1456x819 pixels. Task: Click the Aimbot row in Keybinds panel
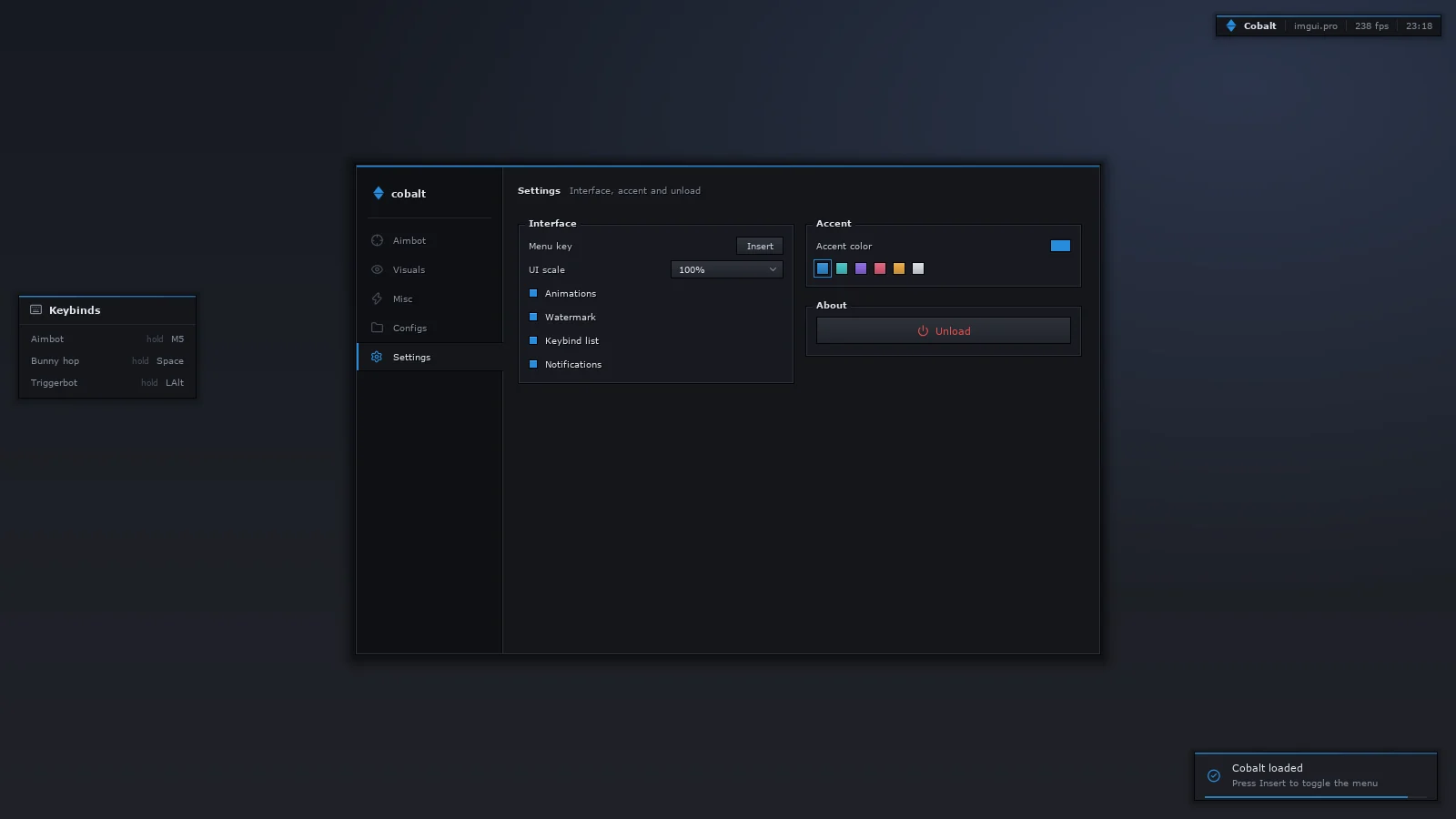pos(107,339)
